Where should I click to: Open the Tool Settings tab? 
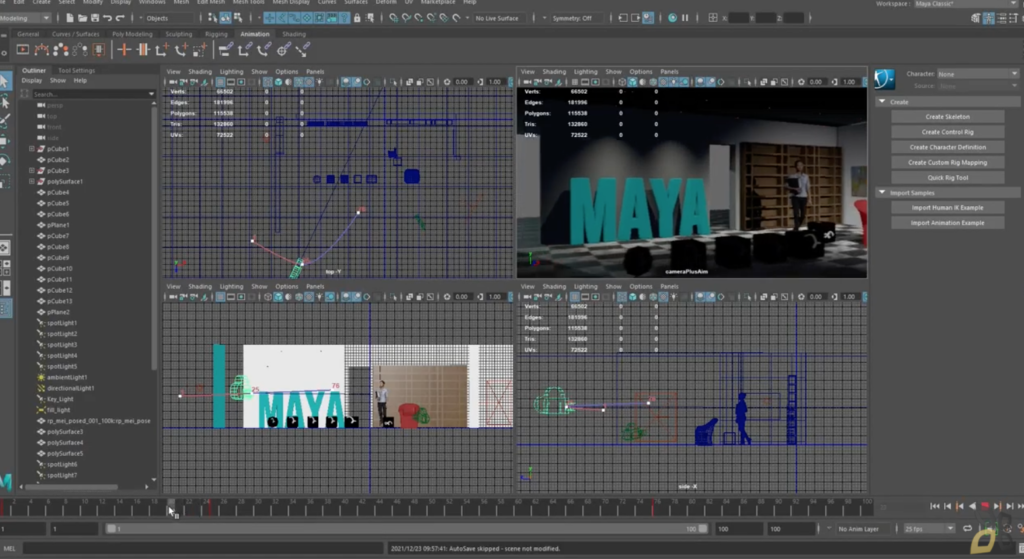pyautogui.click(x=76, y=71)
